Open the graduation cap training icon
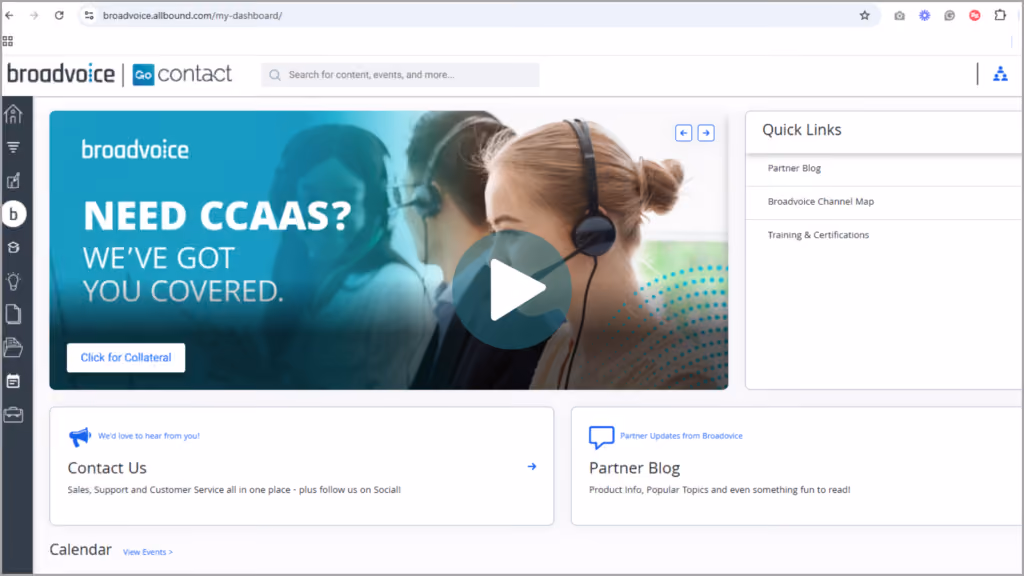Screen dimensions: 1024x576 (13, 248)
